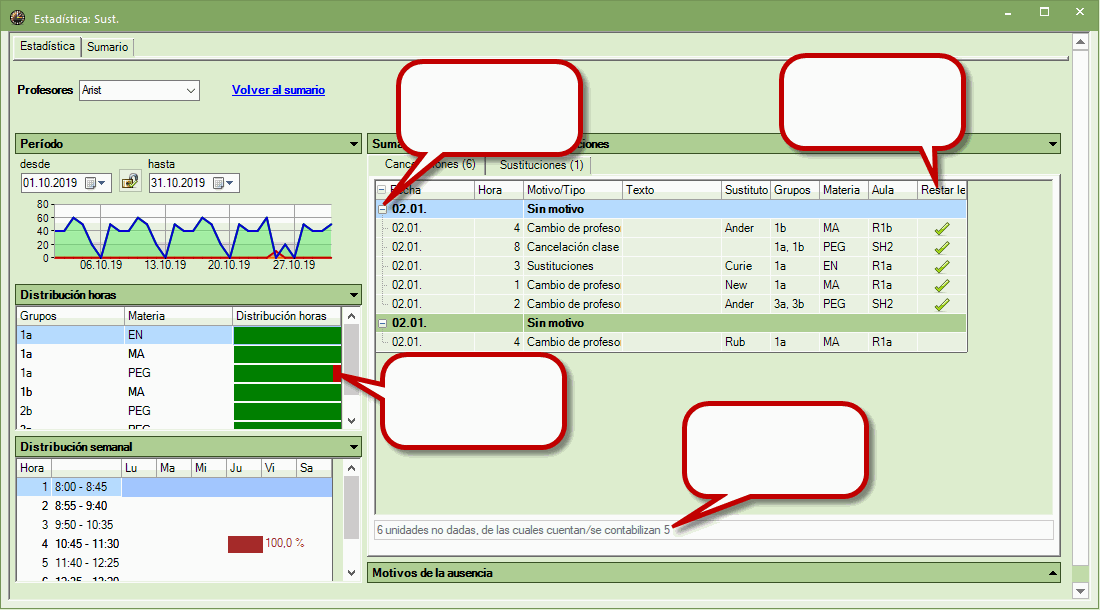Collapse the Período panel
The image size is (1100, 610).
[354, 144]
